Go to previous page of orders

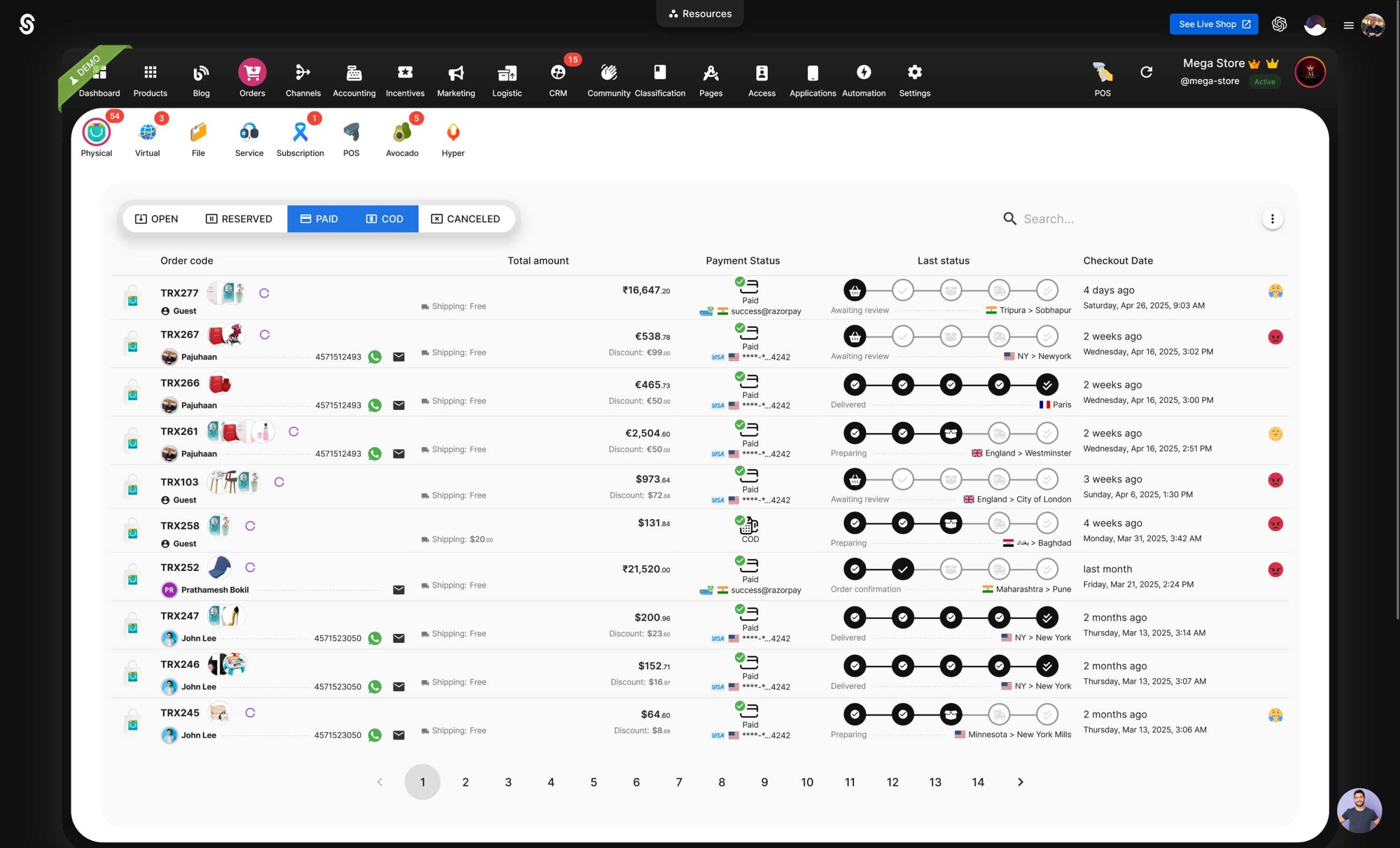pos(380,782)
